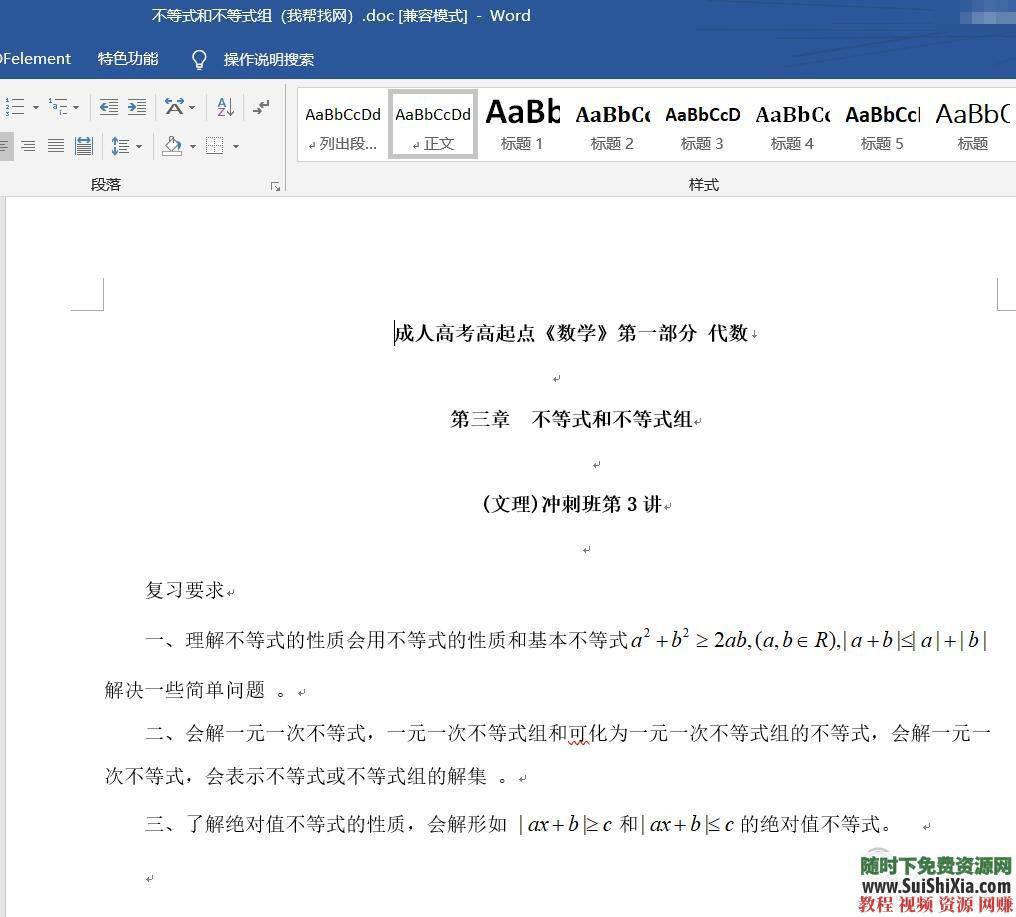
Task: Select the center alignment icon
Action: point(28,145)
